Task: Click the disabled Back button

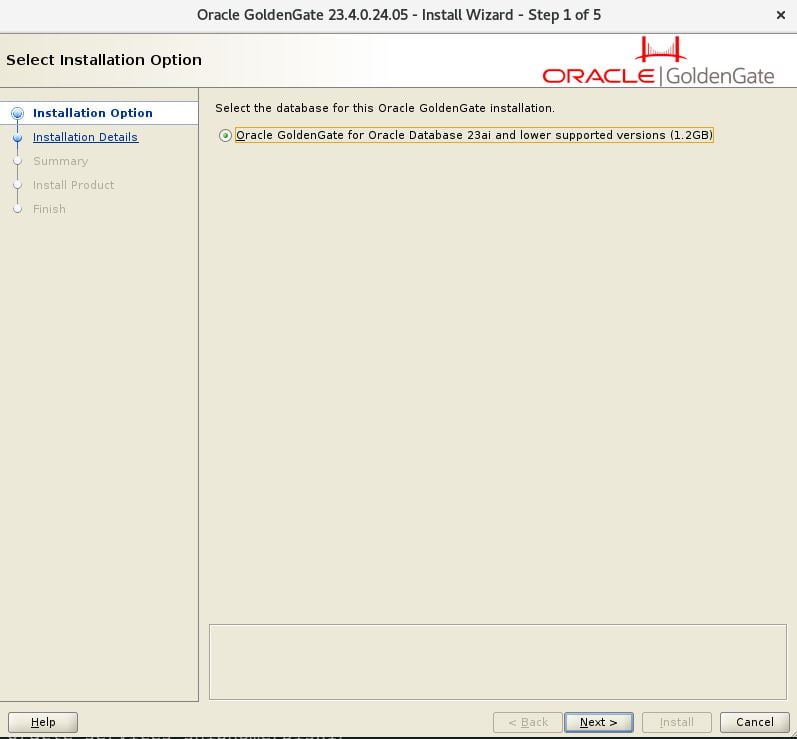Action: (528, 722)
